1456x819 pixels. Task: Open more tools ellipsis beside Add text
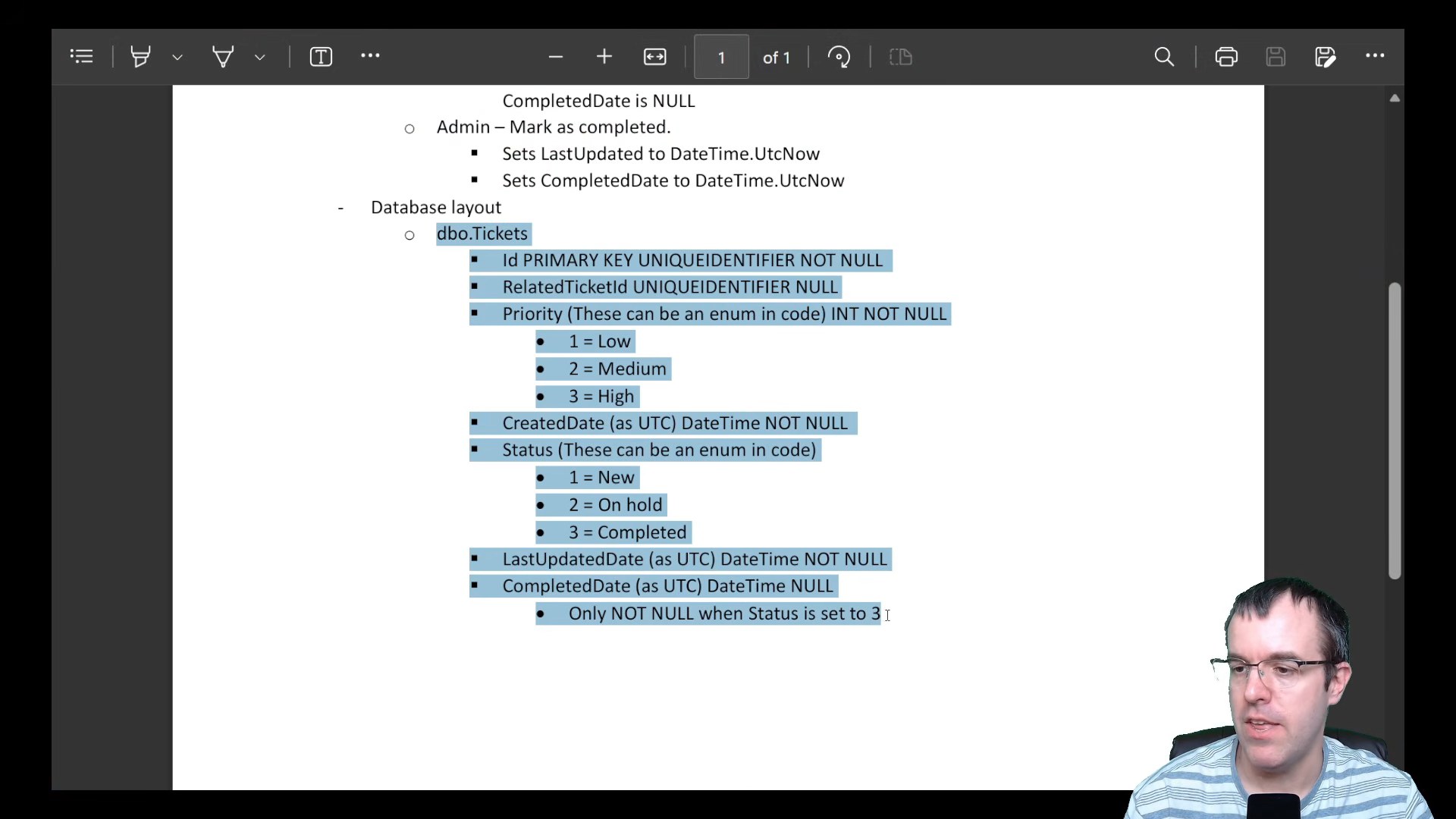coord(370,56)
